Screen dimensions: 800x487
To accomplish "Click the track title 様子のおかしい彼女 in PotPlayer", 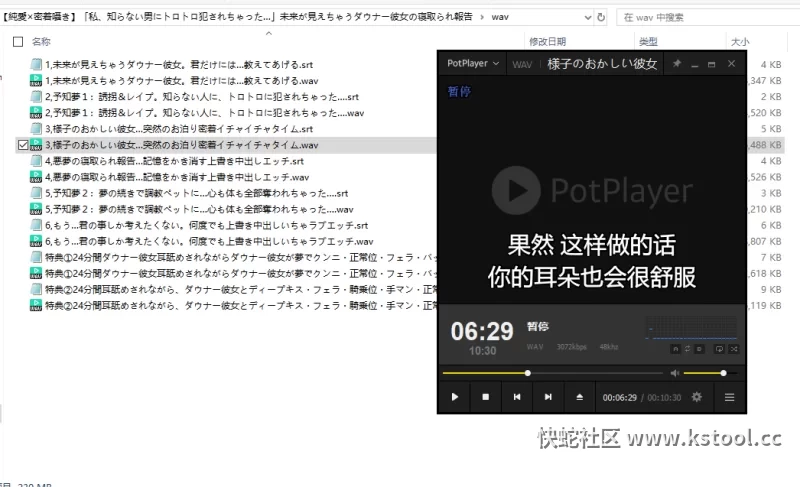I will click(602, 64).
